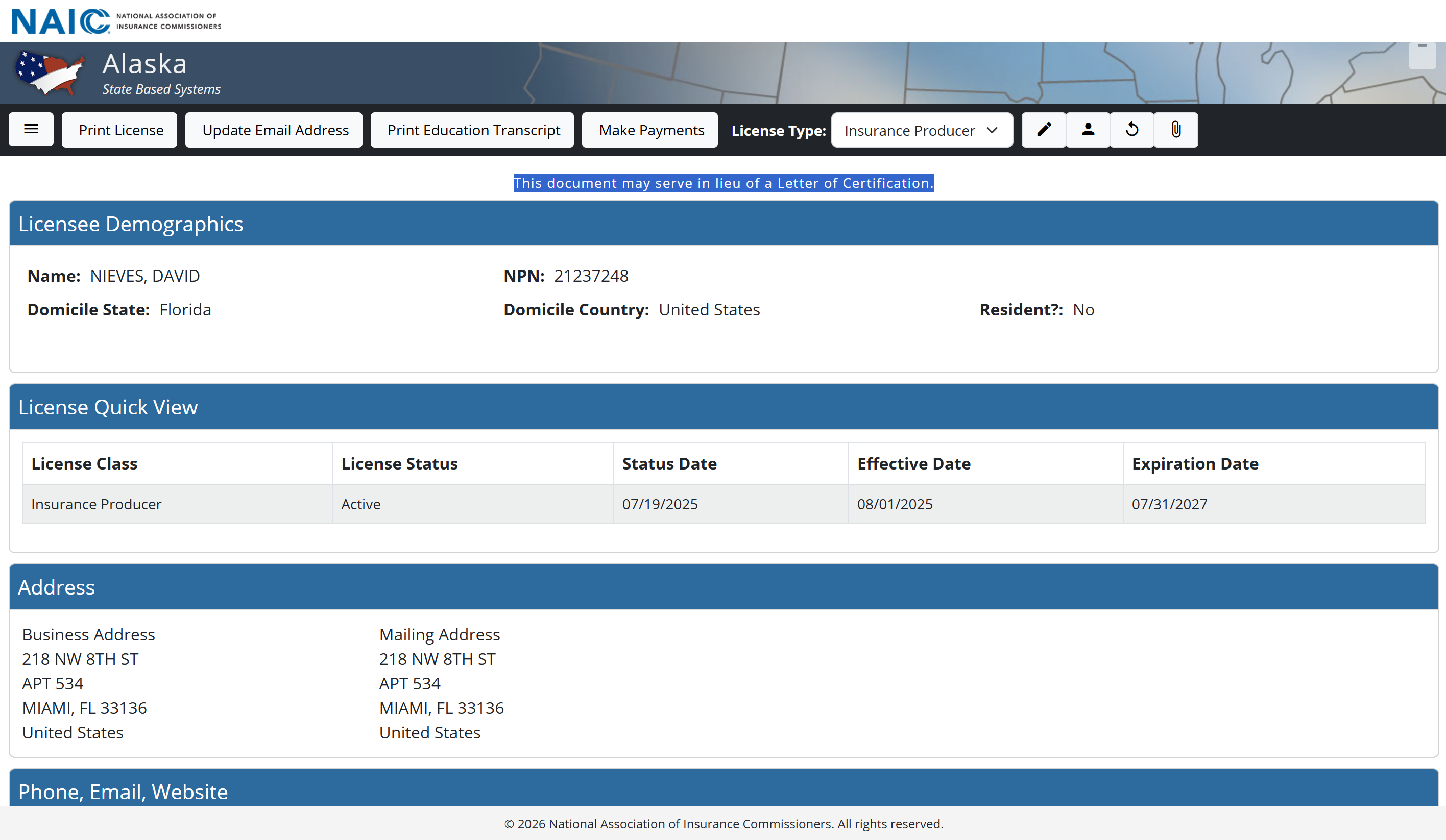Click the Expiration Date column header
Viewport: 1446px width, 840px height.
pyautogui.click(x=1194, y=463)
